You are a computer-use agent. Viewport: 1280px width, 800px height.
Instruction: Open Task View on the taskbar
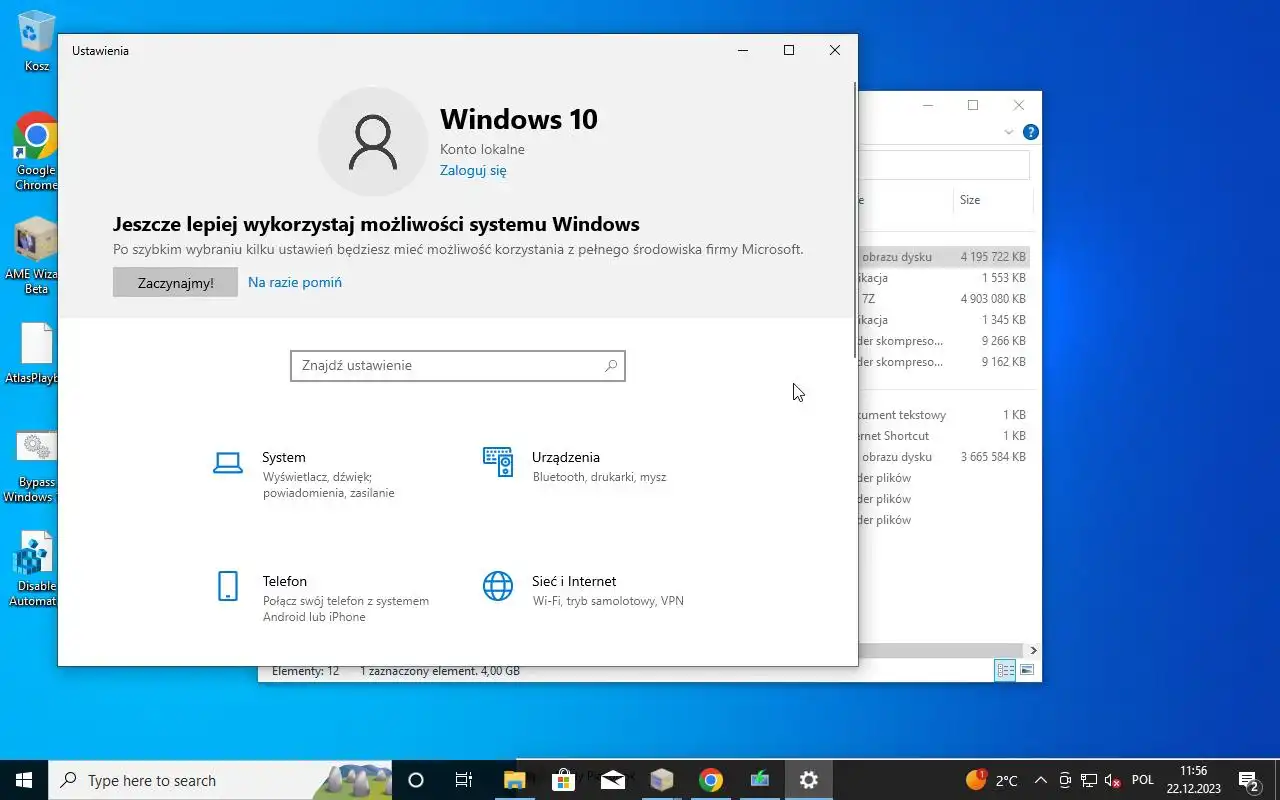(x=464, y=780)
